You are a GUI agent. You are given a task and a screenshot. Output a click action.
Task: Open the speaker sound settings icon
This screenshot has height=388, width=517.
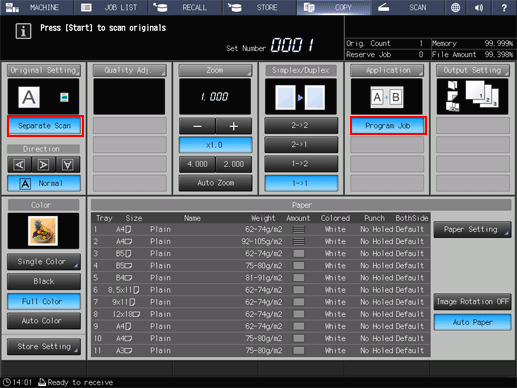point(479,7)
